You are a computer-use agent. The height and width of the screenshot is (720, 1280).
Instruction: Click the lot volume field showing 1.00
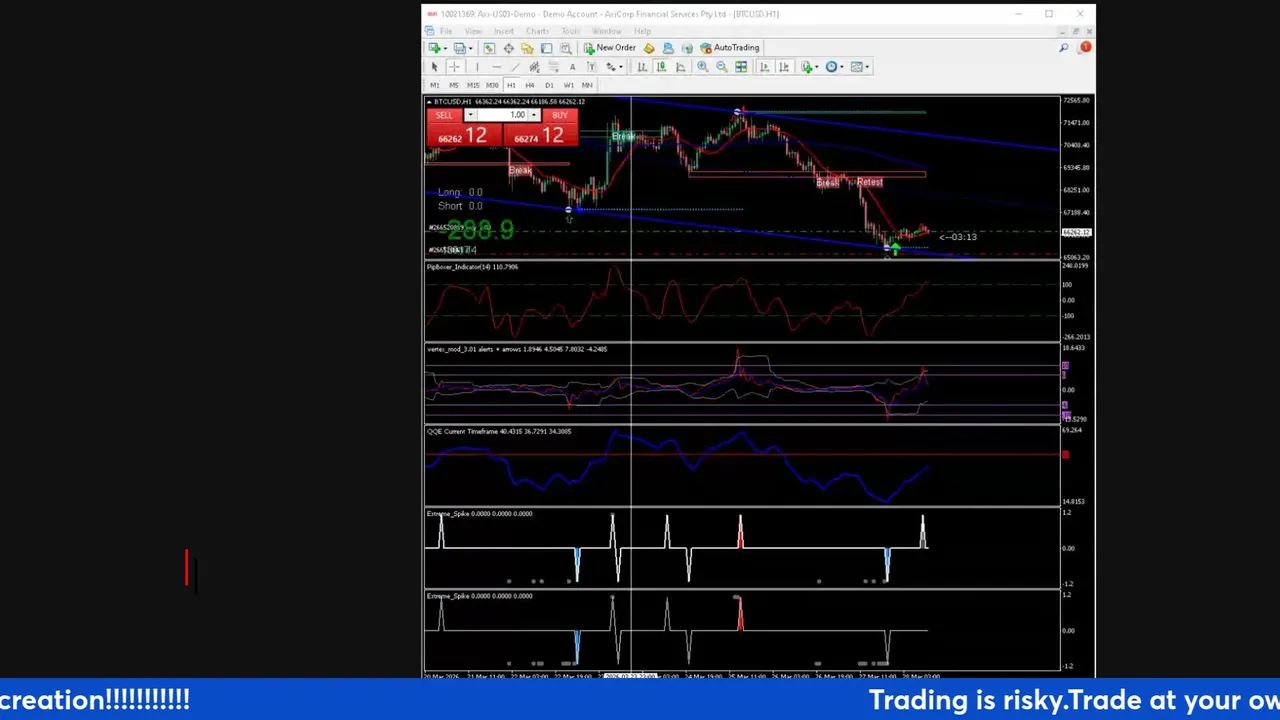point(503,115)
